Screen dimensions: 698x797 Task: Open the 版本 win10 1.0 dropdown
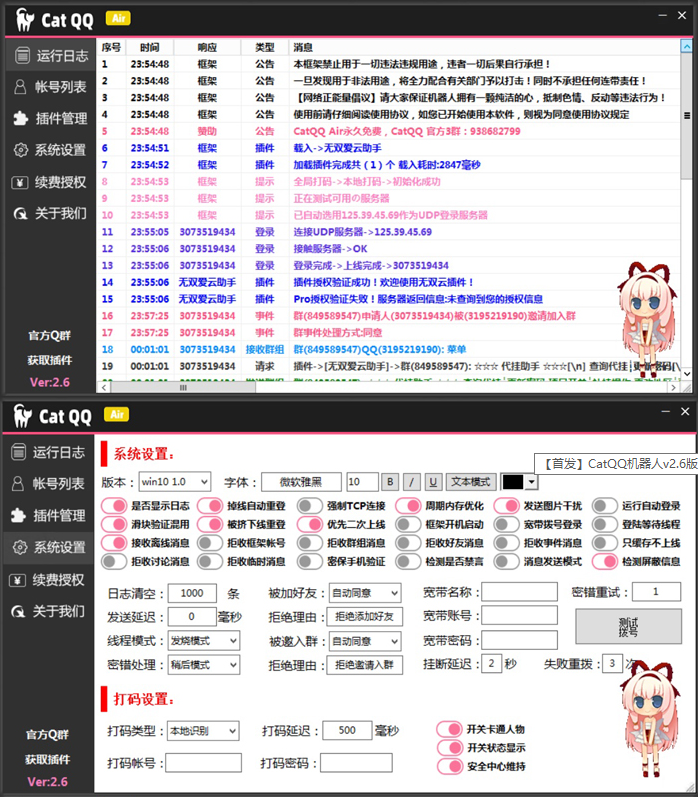[x=174, y=481]
